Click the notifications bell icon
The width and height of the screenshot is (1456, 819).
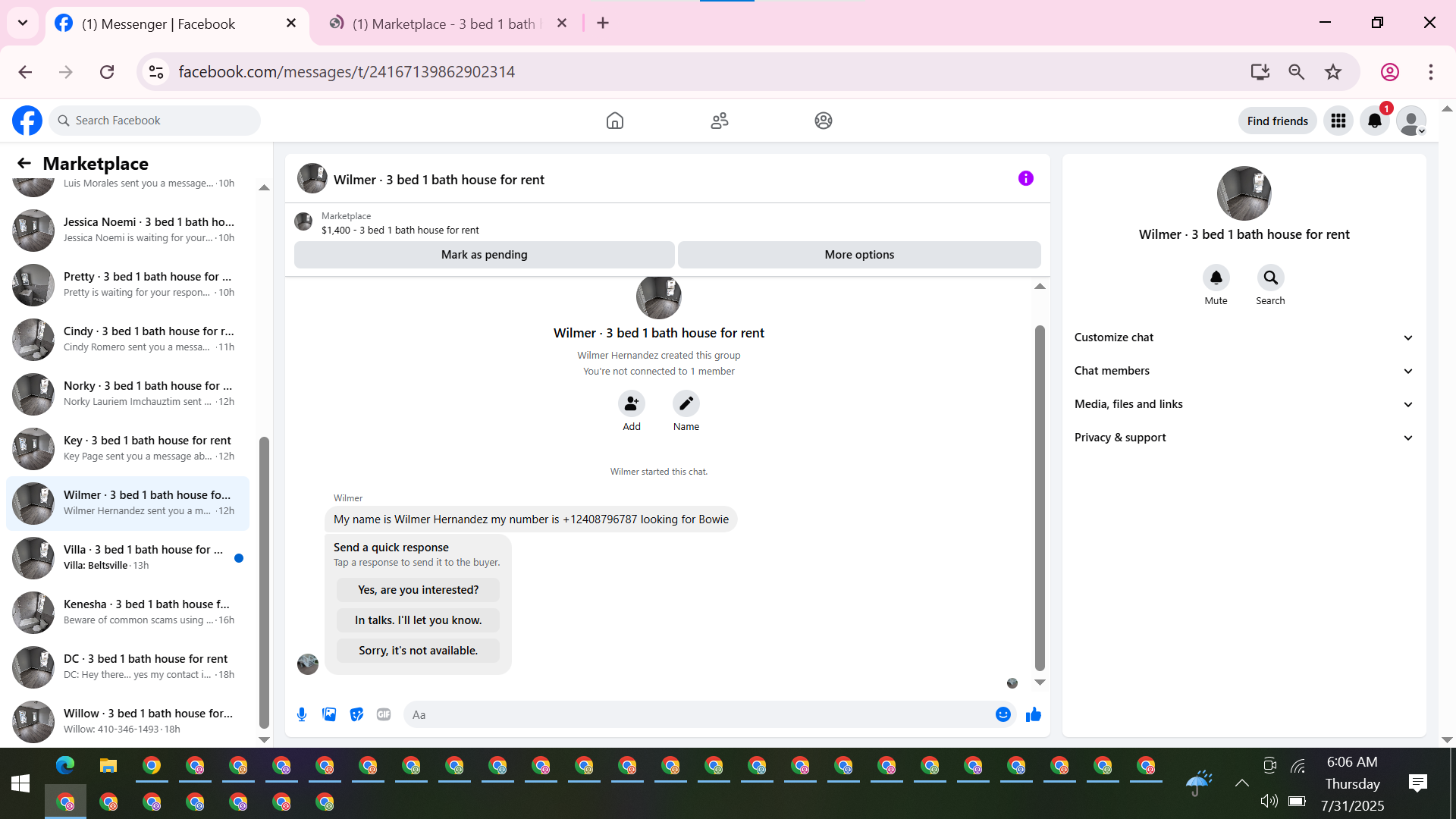tap(1374, 121)
